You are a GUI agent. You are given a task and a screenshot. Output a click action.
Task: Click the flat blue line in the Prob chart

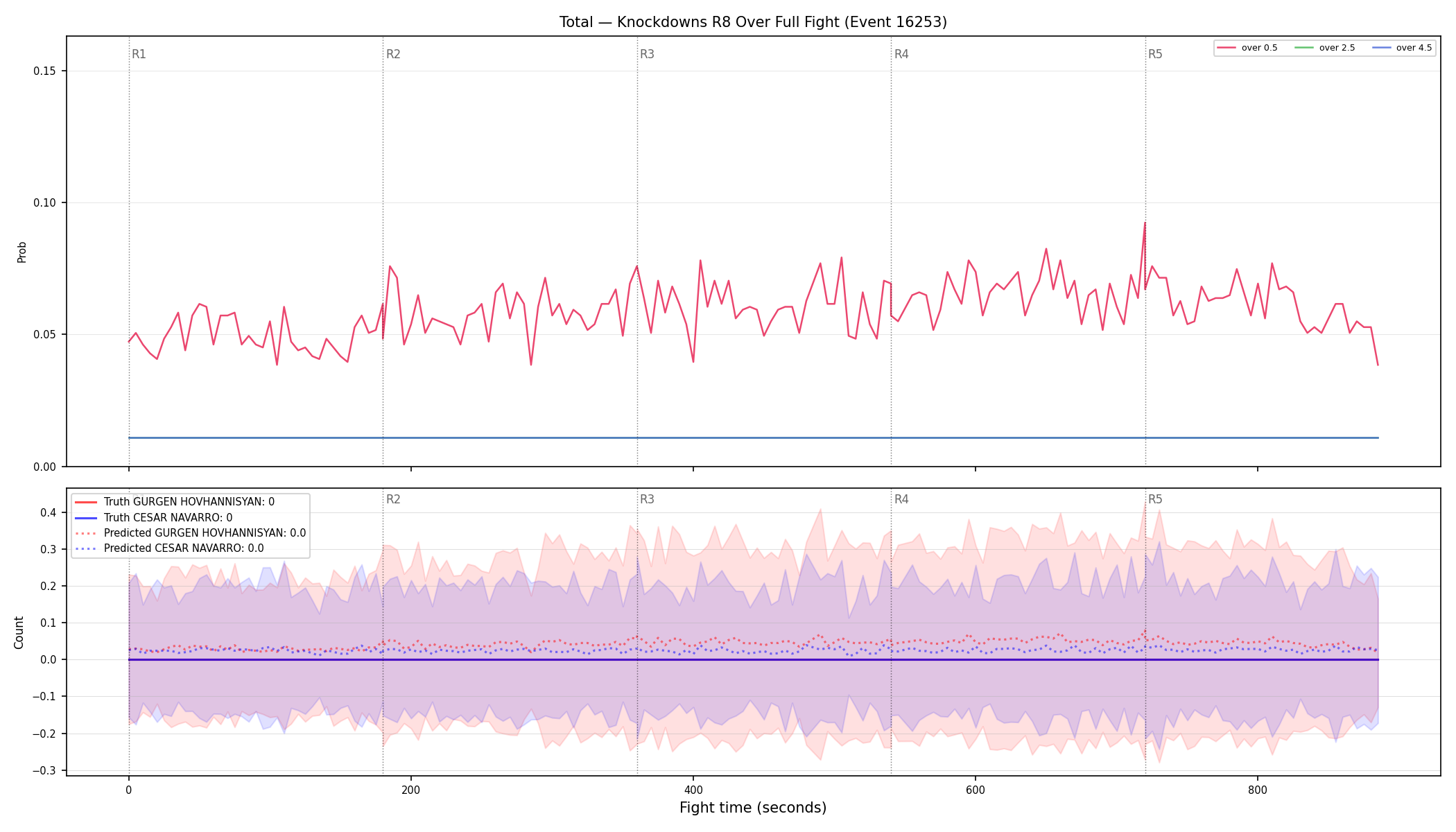[x=753, y=437]
